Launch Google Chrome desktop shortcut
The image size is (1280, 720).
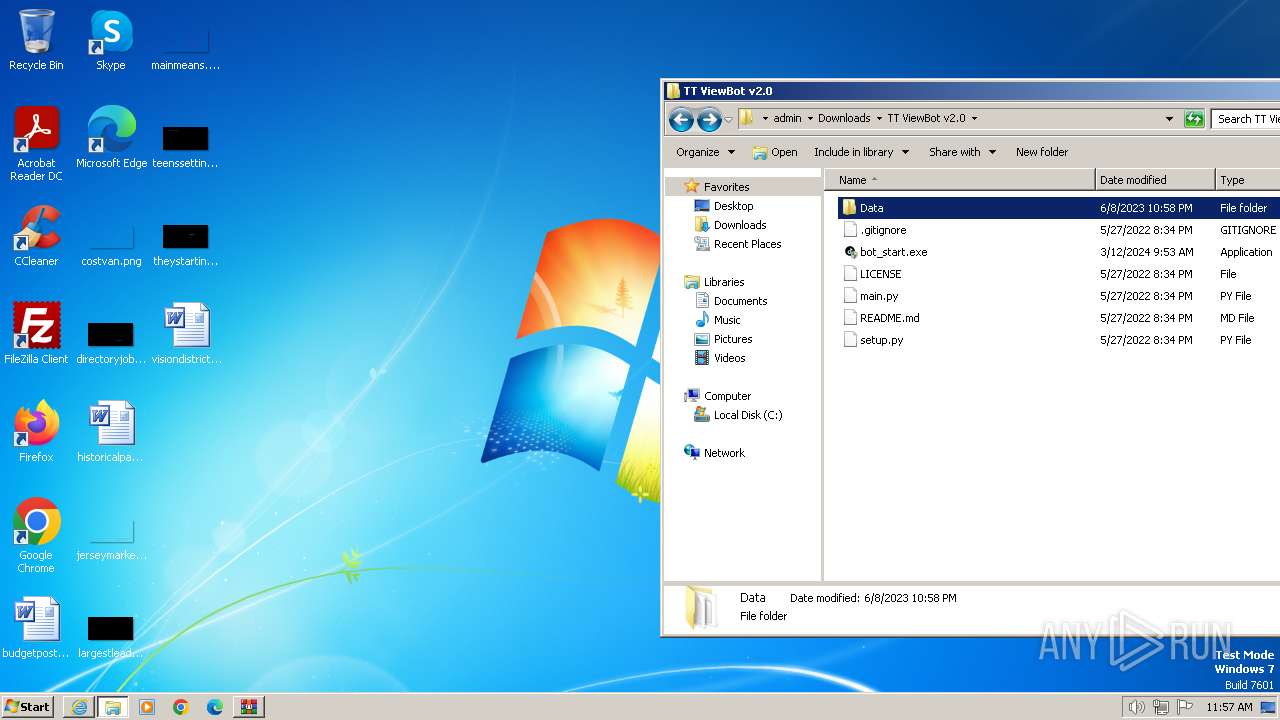coord(36,536)
